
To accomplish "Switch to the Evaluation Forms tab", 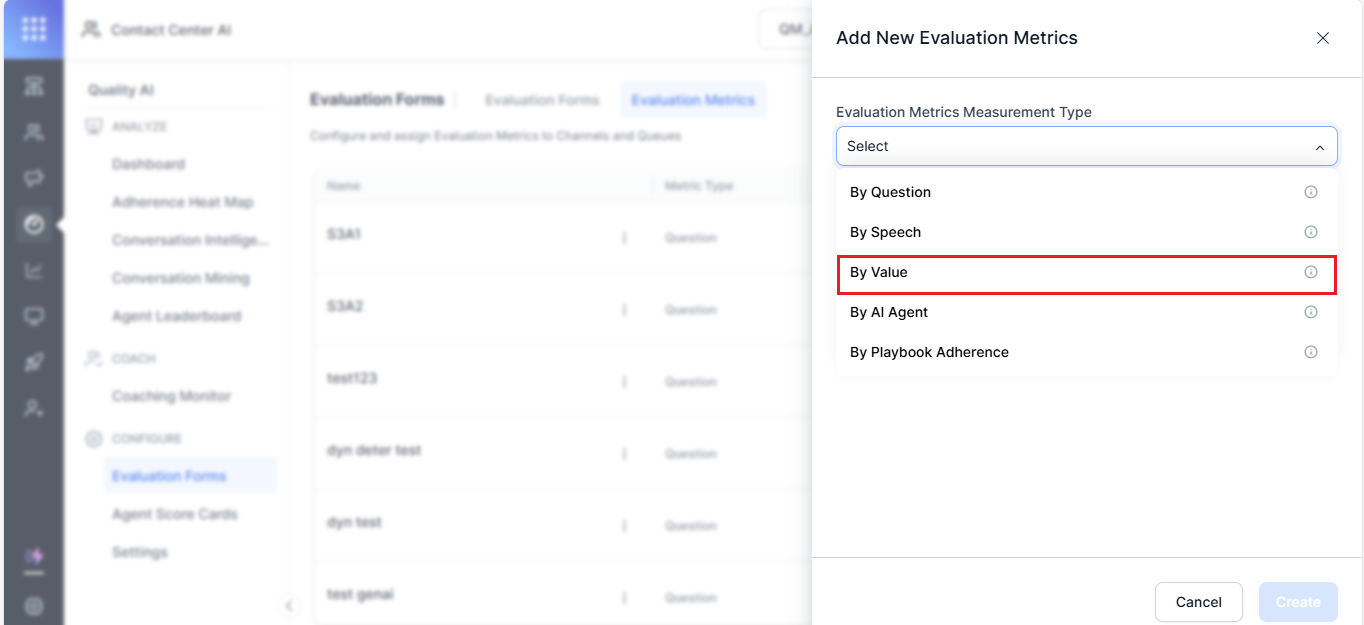I will pos(542,100).
